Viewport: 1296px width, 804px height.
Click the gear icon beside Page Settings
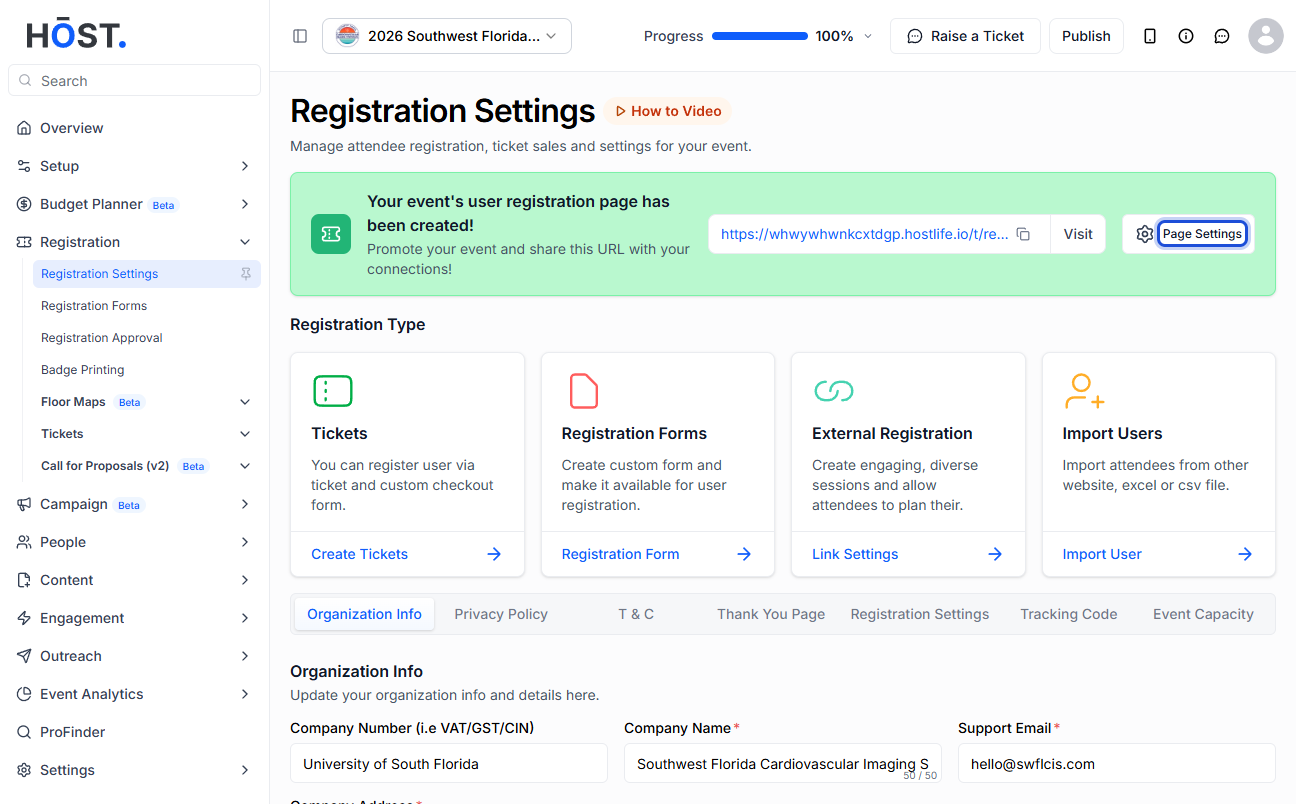pyautogui.click(x=1145, y=234)
